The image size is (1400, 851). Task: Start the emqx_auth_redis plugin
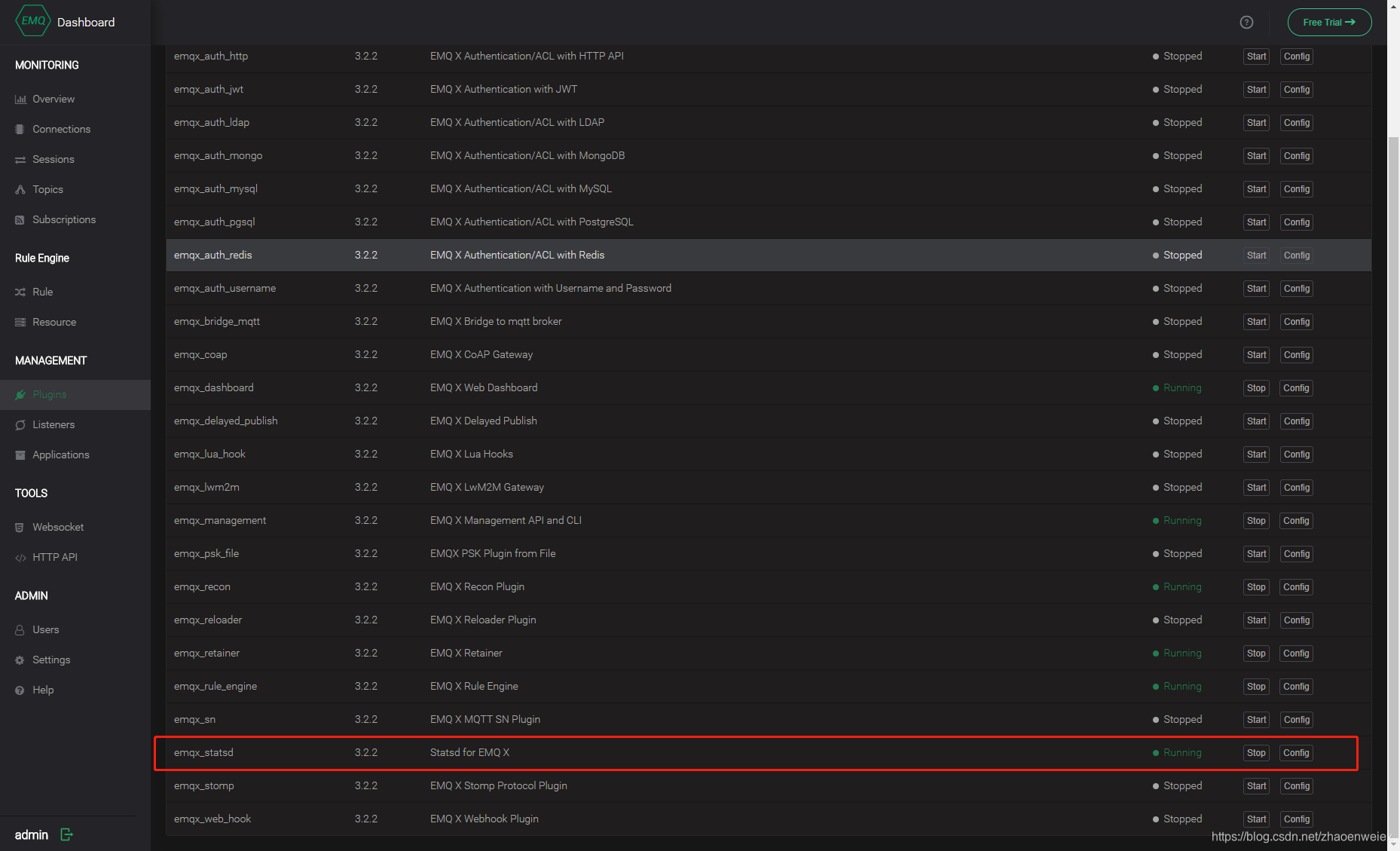coord(1256,256)
